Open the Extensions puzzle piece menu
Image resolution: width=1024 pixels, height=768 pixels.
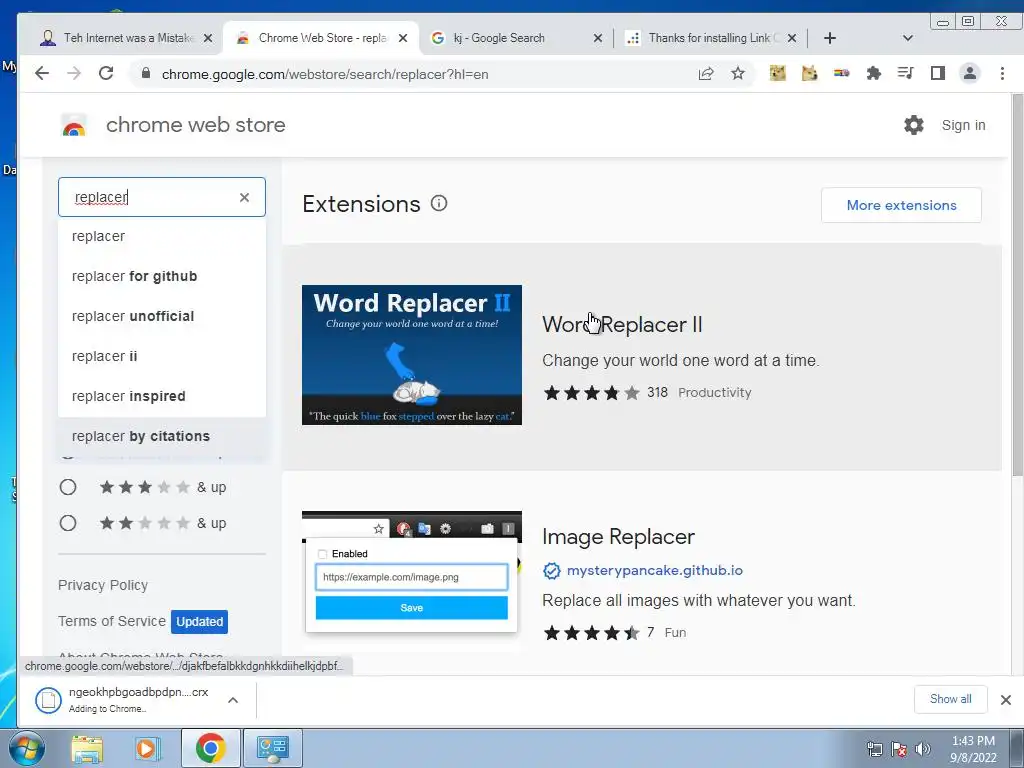(x=873, y=74)
